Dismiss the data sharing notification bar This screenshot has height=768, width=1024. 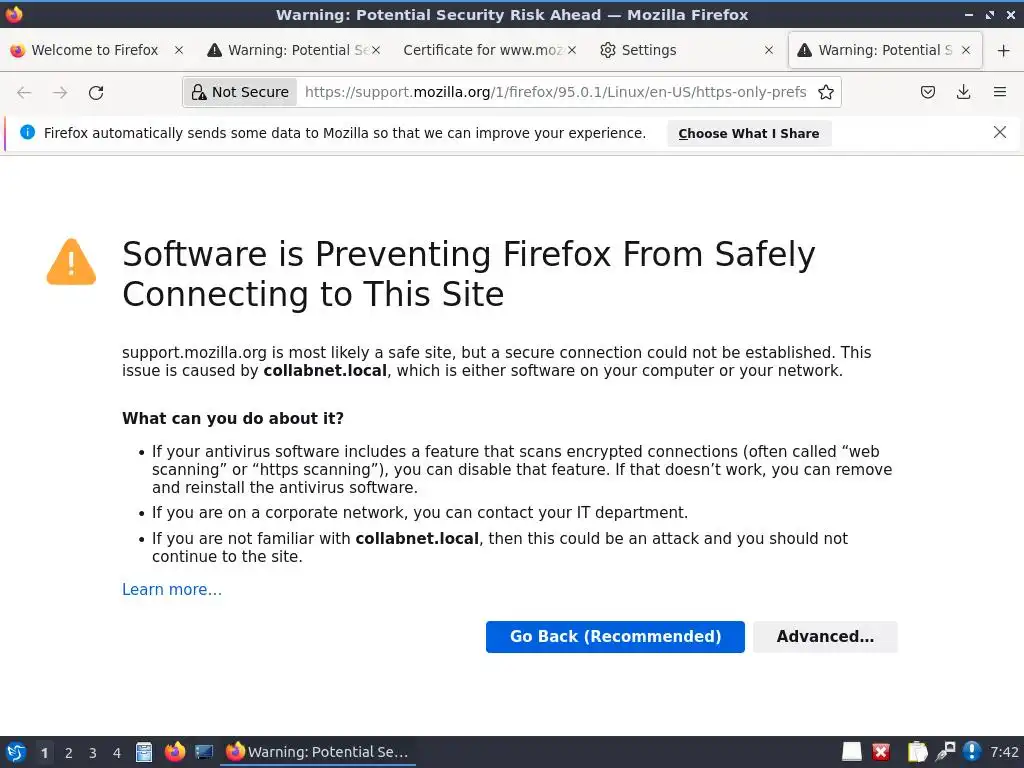point(1000,132)
